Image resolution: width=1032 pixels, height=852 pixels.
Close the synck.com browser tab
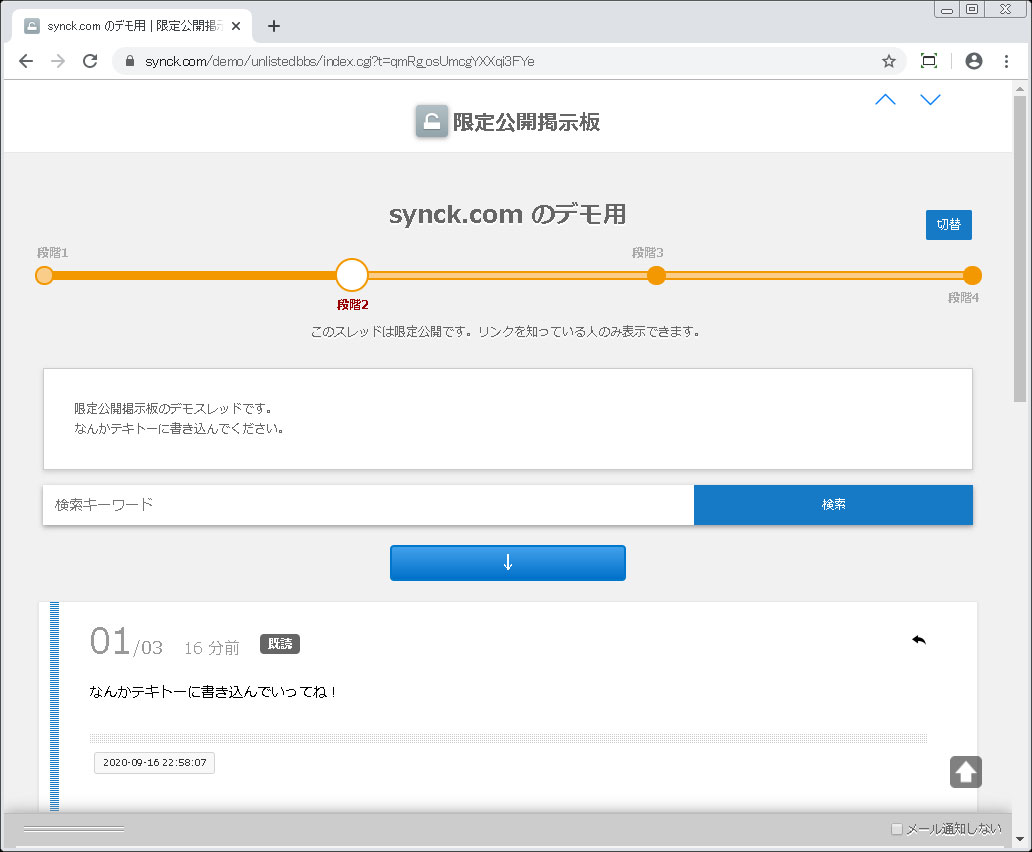[236, 26]
